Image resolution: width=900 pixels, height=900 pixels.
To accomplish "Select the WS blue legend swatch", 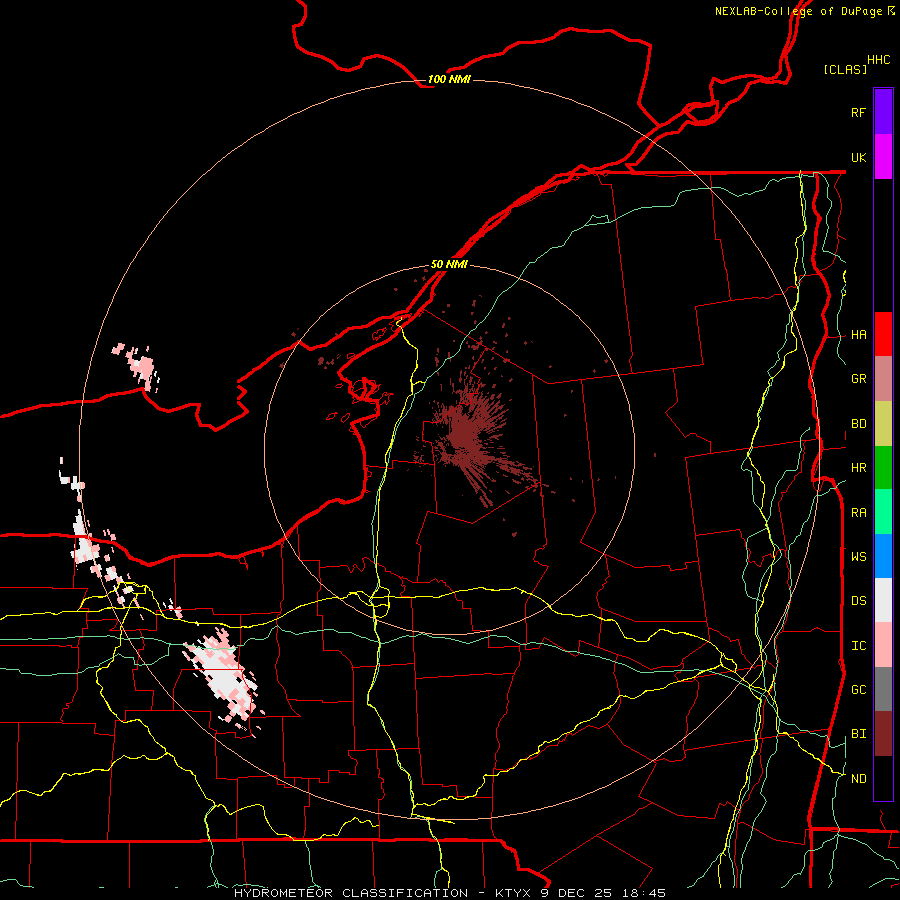I will (x=883, y=556).
